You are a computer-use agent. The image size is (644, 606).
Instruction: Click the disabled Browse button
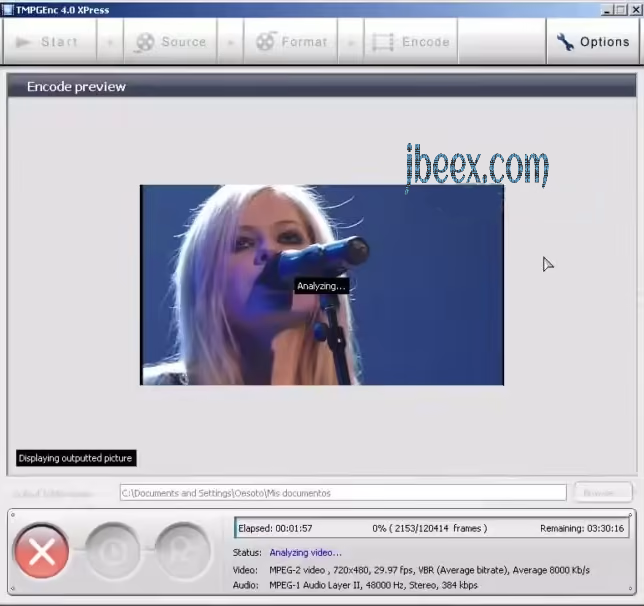click(x=603, y=492)
